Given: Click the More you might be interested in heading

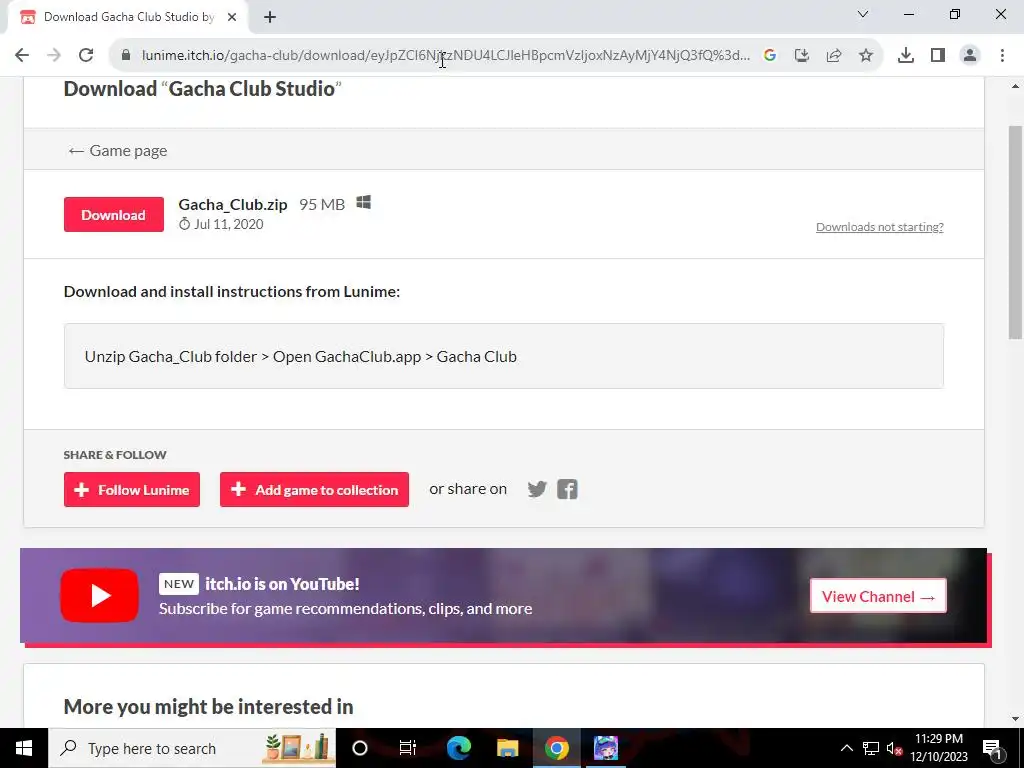Looking at the screenshot, I should tap(208, 706).
